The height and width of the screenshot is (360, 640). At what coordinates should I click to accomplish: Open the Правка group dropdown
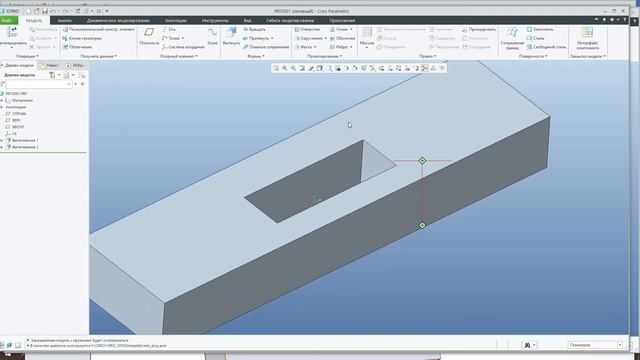[x=427, y=56]
